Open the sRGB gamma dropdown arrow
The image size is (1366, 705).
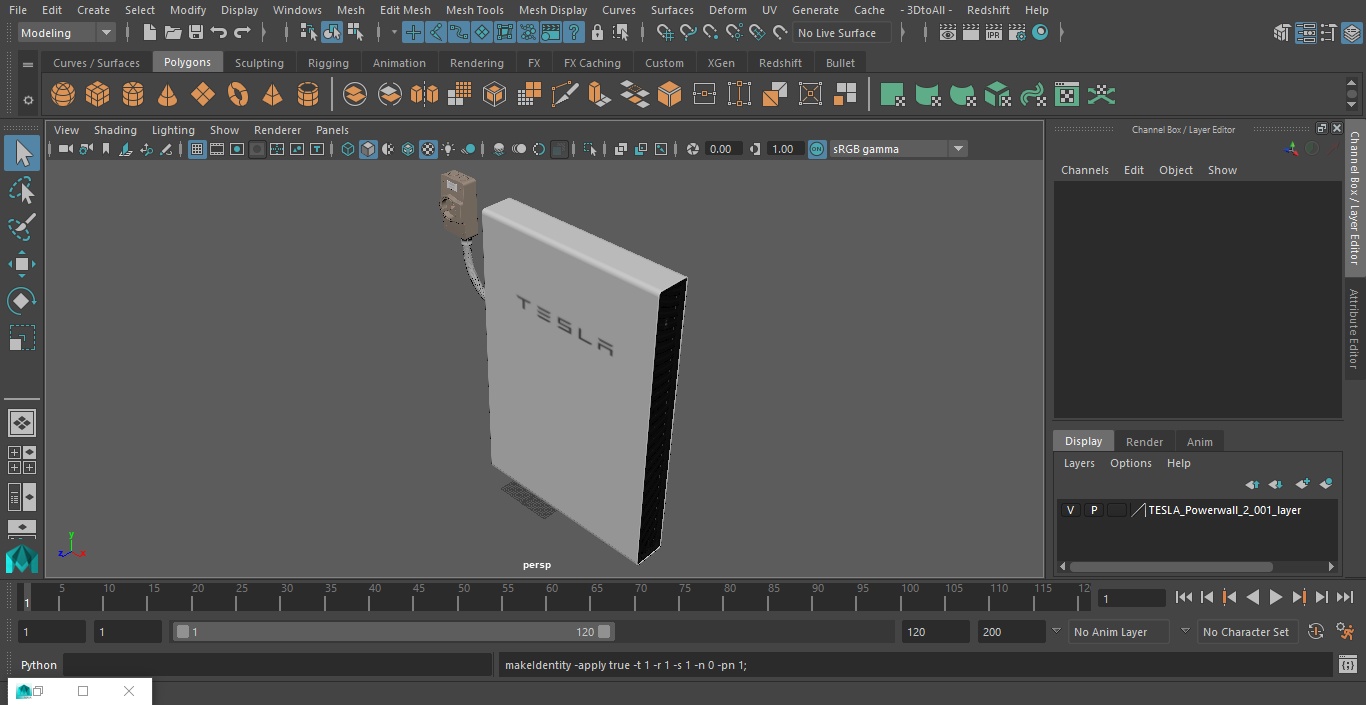(958, 149)
